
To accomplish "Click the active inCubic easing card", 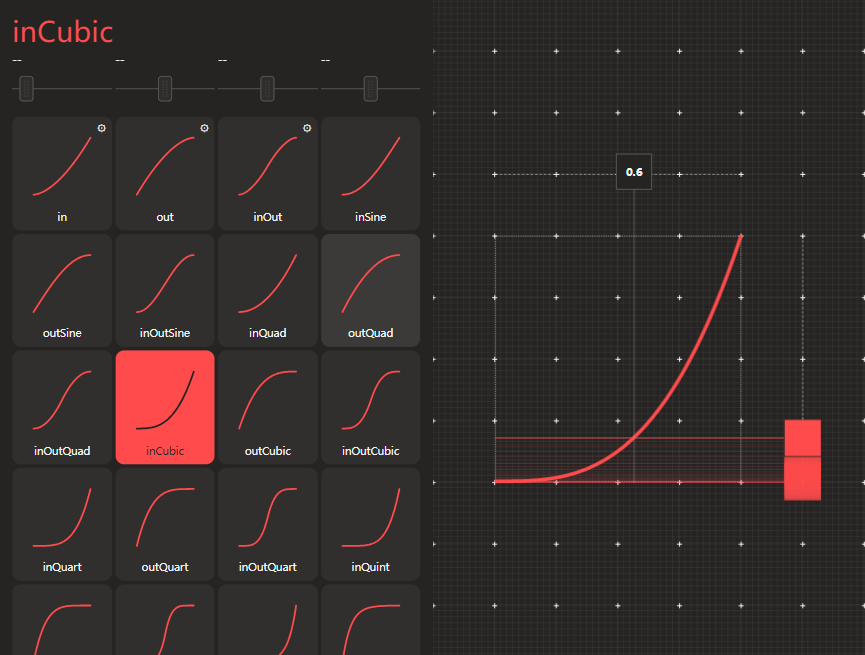I will [x=165, y=407].
